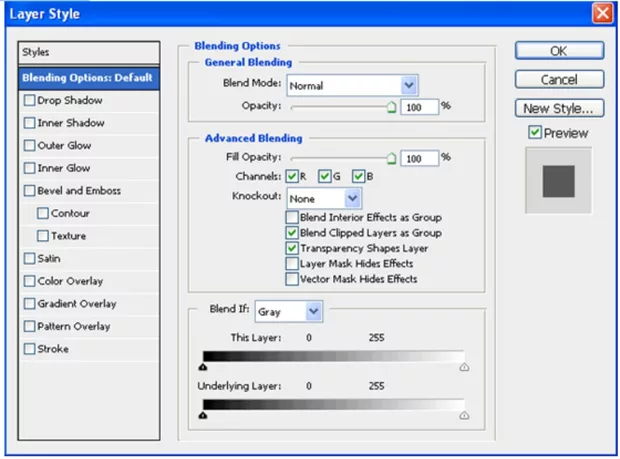Toggle the Bevel and Emboss checkbox
This screenshot has width=620, height=459.
(29, 191)
